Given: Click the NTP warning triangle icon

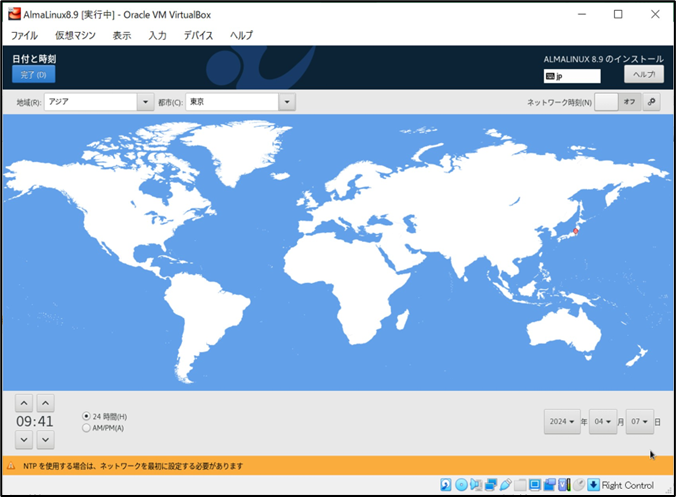Looking at the screenshot, I should point(11,466).
